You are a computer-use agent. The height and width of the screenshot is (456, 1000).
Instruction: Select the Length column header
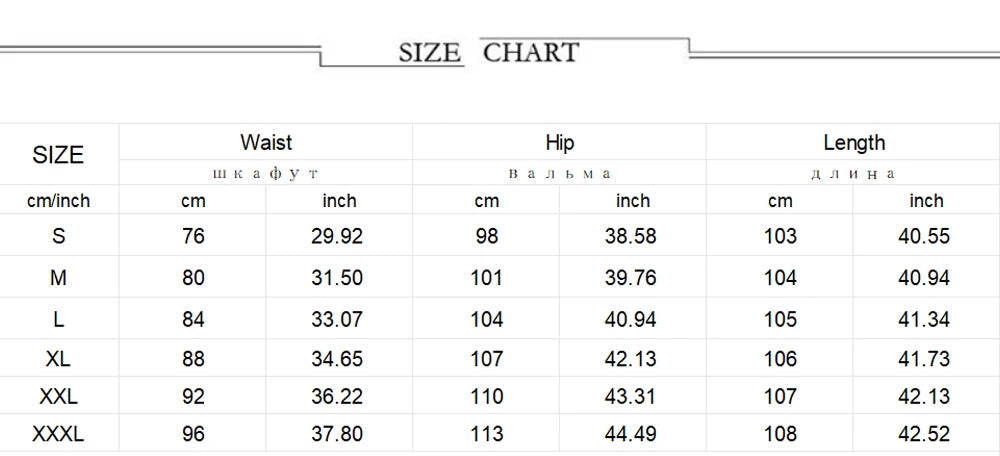click(854, 143)
